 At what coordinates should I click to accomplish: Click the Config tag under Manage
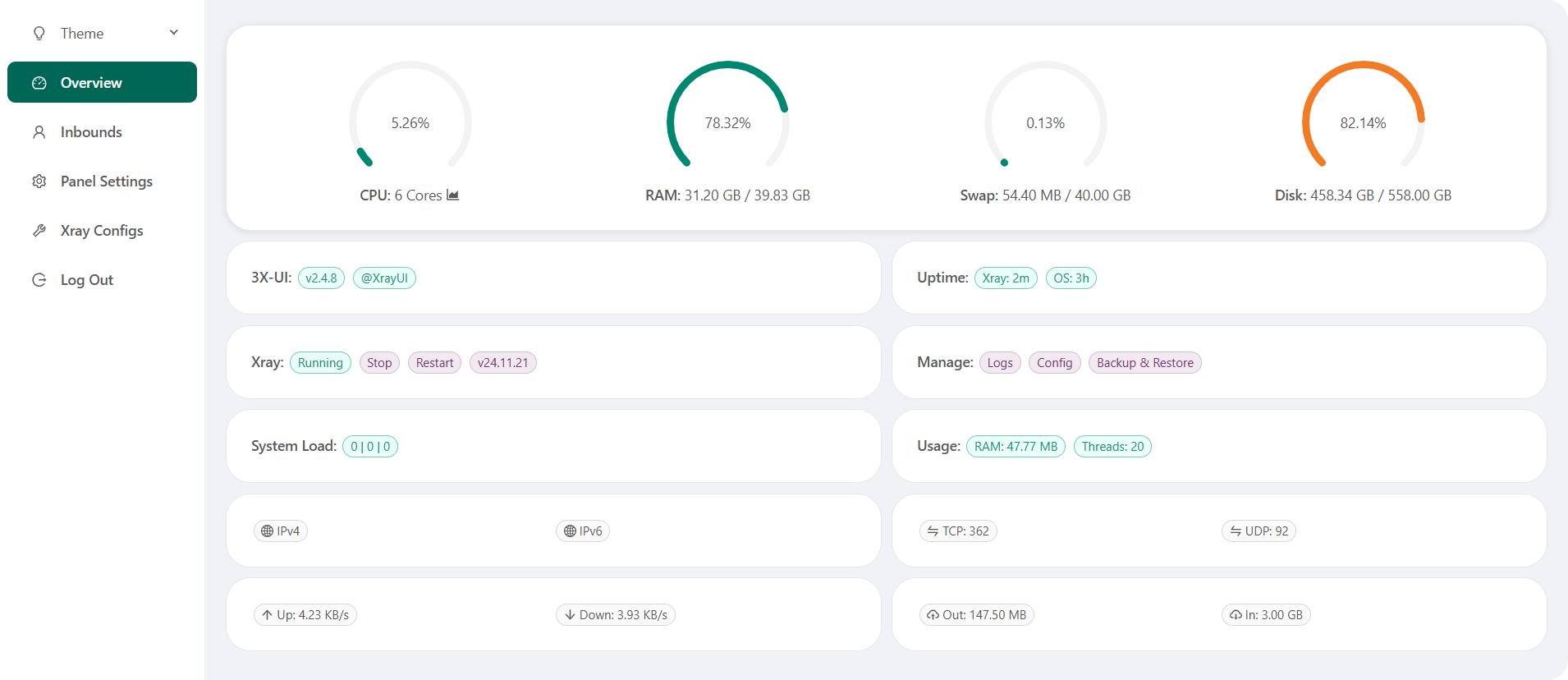click(1054, 363)
